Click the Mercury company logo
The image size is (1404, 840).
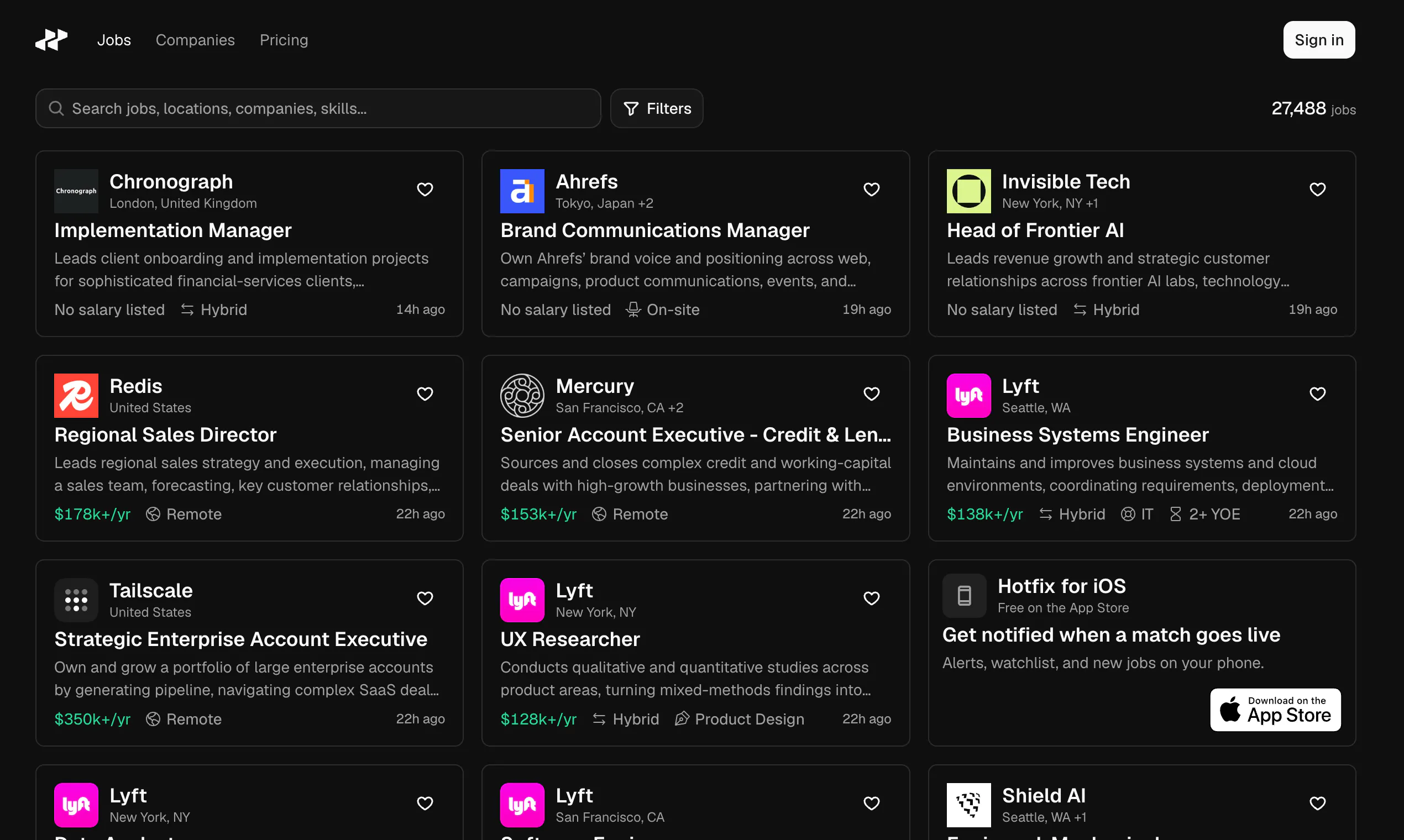(522, 396)
